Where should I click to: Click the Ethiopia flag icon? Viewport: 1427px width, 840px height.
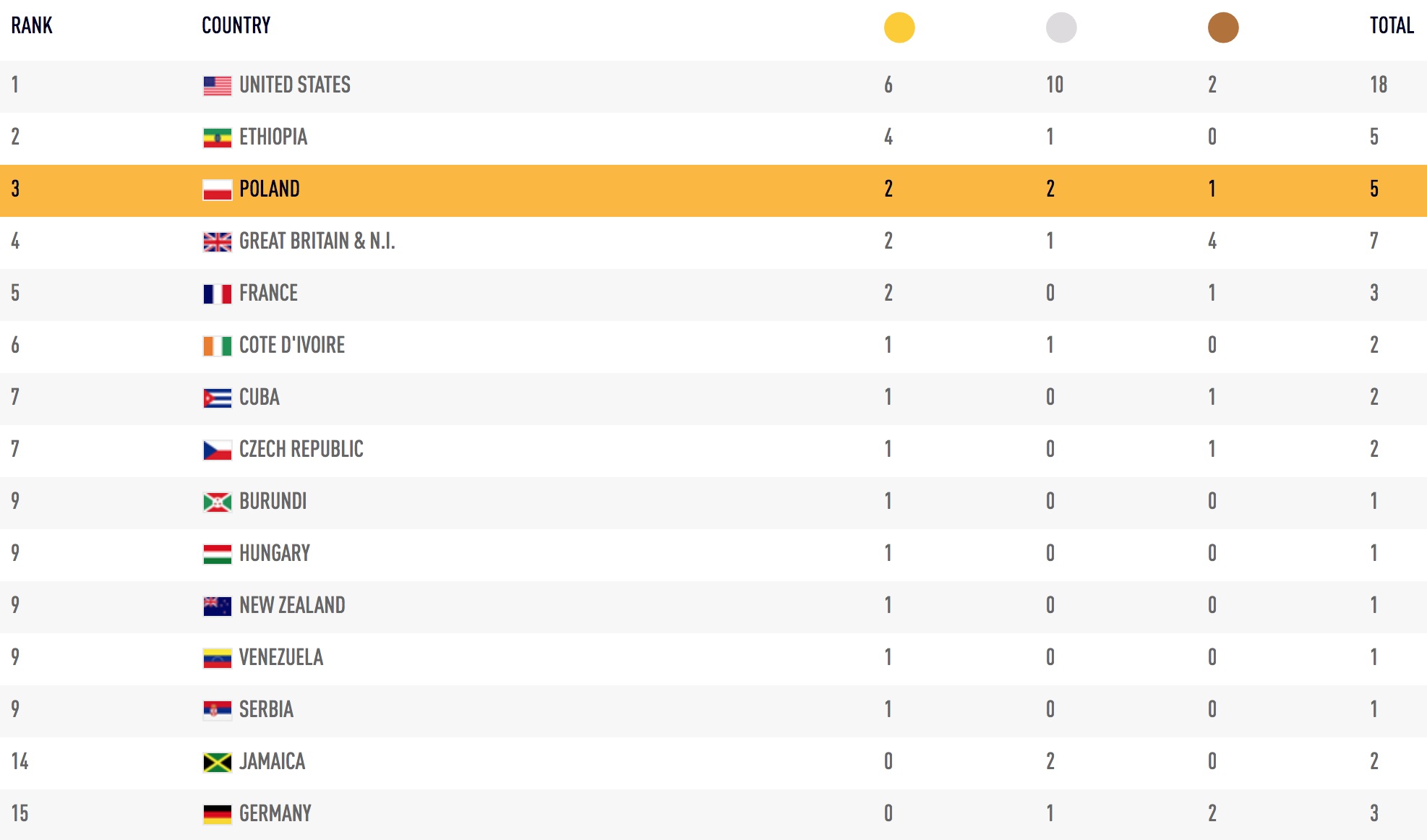click(217, 137)
